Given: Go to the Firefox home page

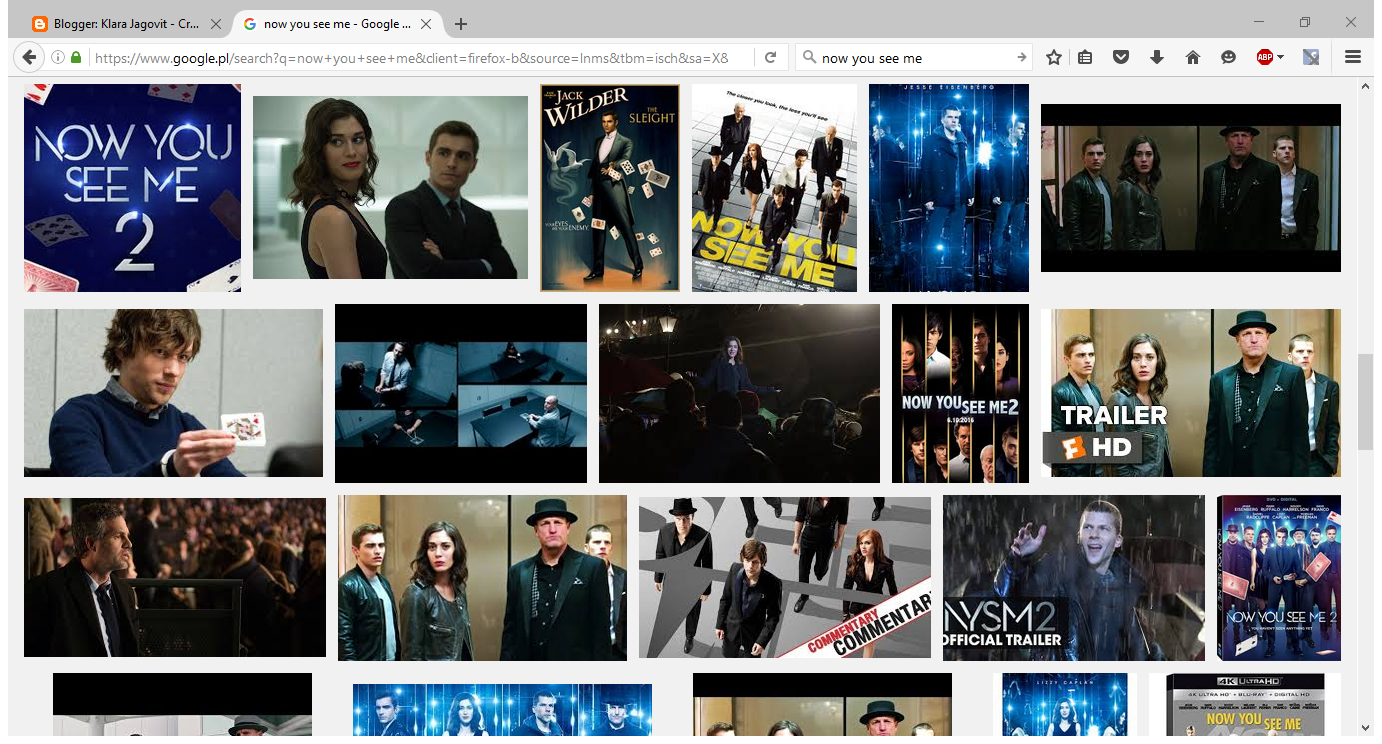Looking at the screenshot, I should click(x=1192, y=58).
